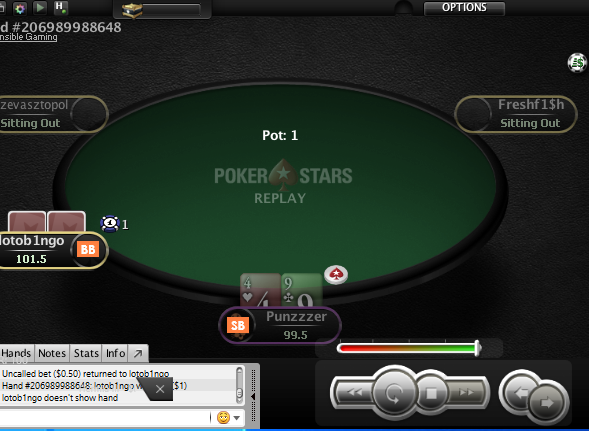Image resolution: width=589 pixels, height=431 pixels.
Task: Click the cashier chip icon at top right
Action: 577,63
